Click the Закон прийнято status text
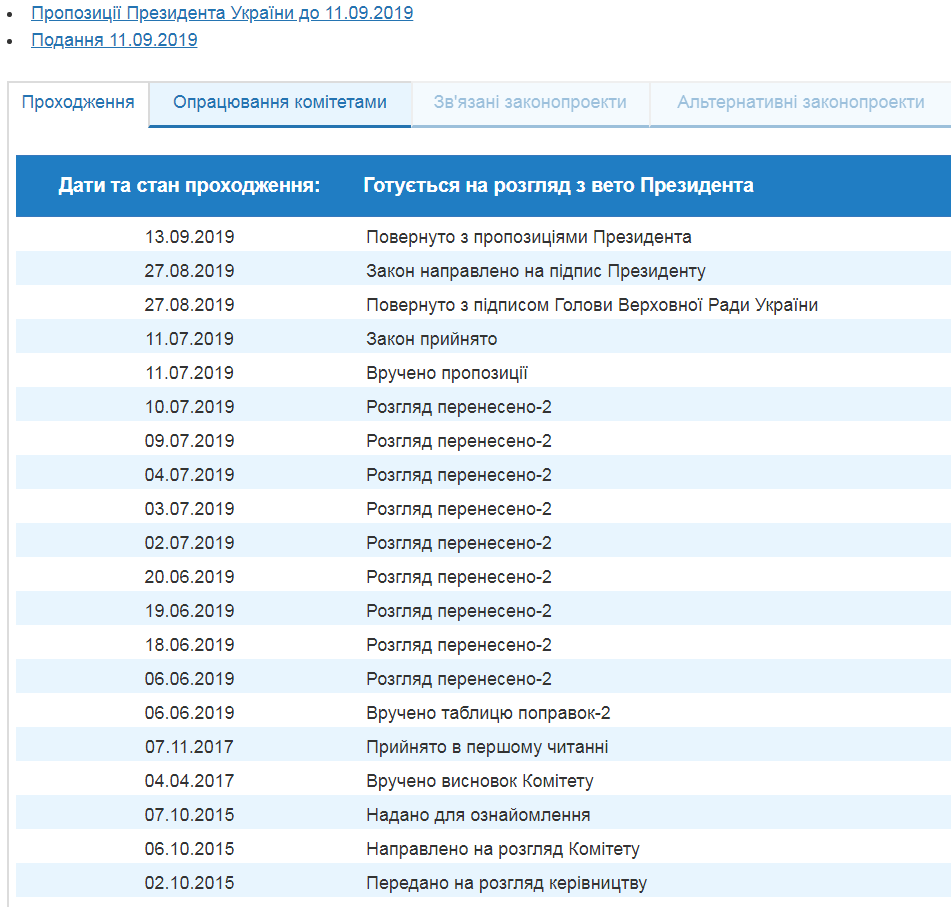The image size is (951, 907). tap(431, 339)
